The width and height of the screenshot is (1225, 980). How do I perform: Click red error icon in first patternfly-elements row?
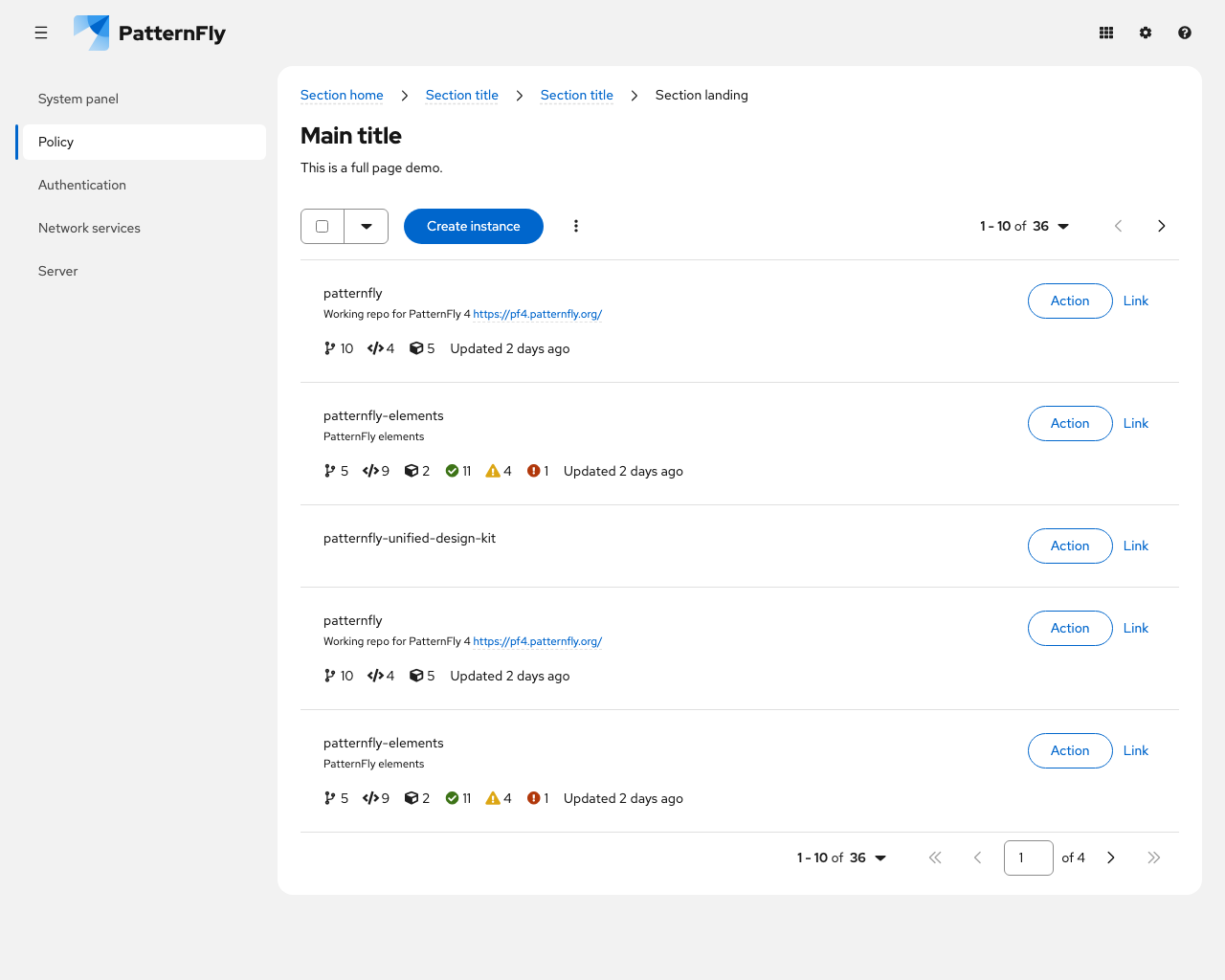click(x=534, y=471)
